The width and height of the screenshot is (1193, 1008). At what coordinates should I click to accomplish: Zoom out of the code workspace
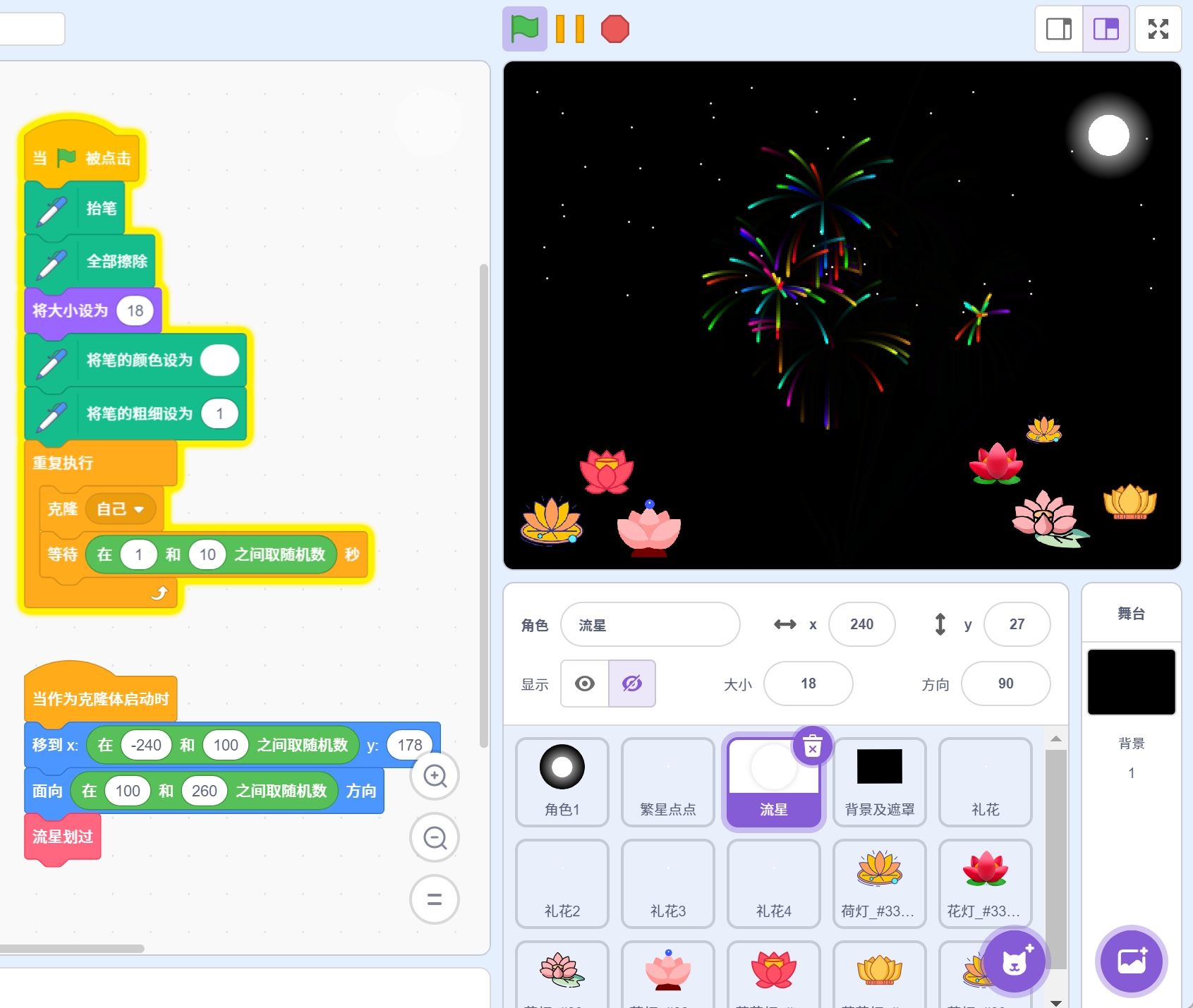click(x=435, y=837)
